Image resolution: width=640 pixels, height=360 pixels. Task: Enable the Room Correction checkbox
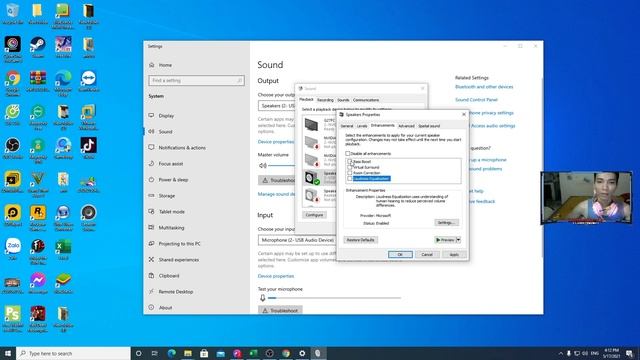(350, 173)
